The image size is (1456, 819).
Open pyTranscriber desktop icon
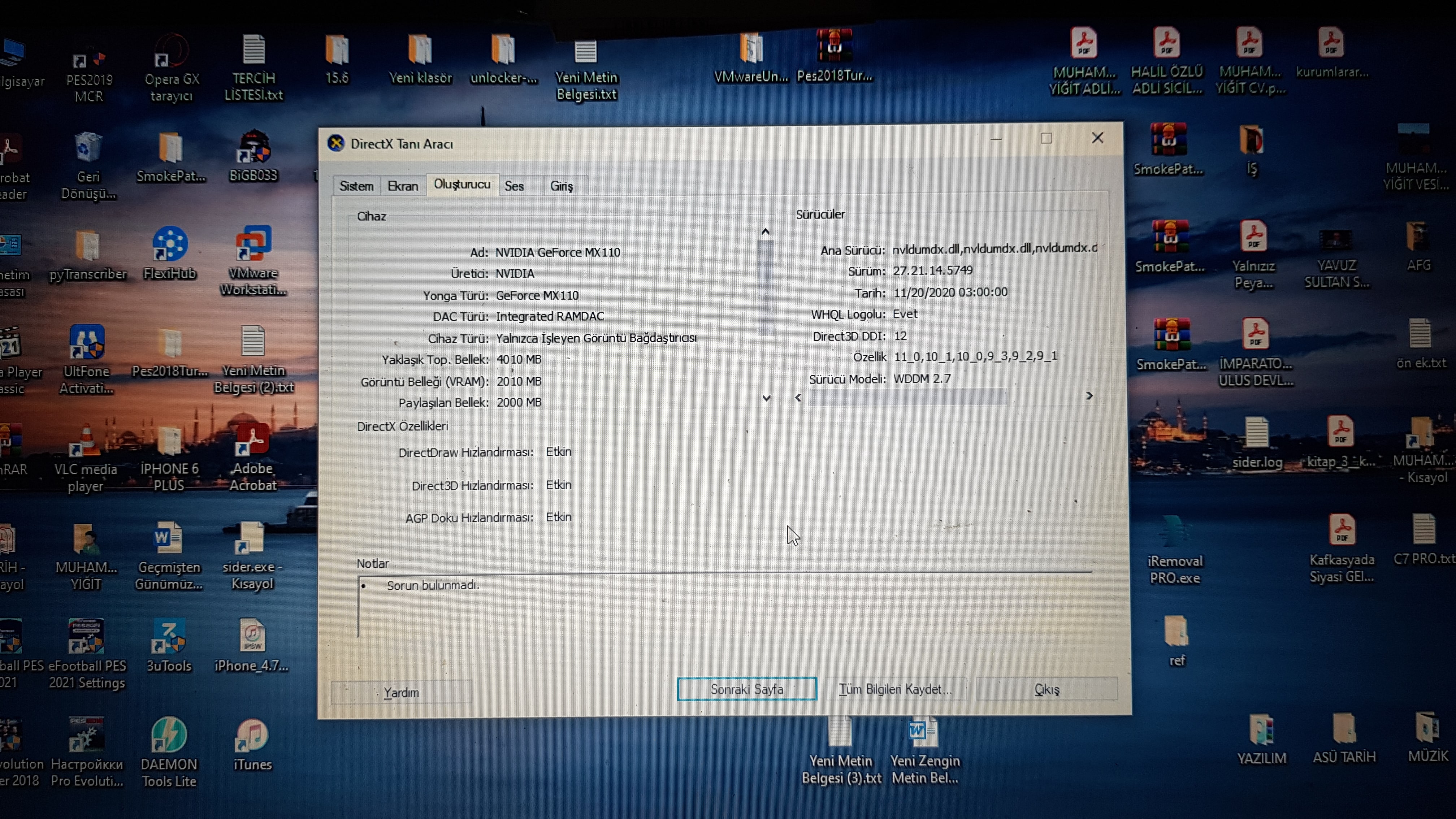(88, 256)
